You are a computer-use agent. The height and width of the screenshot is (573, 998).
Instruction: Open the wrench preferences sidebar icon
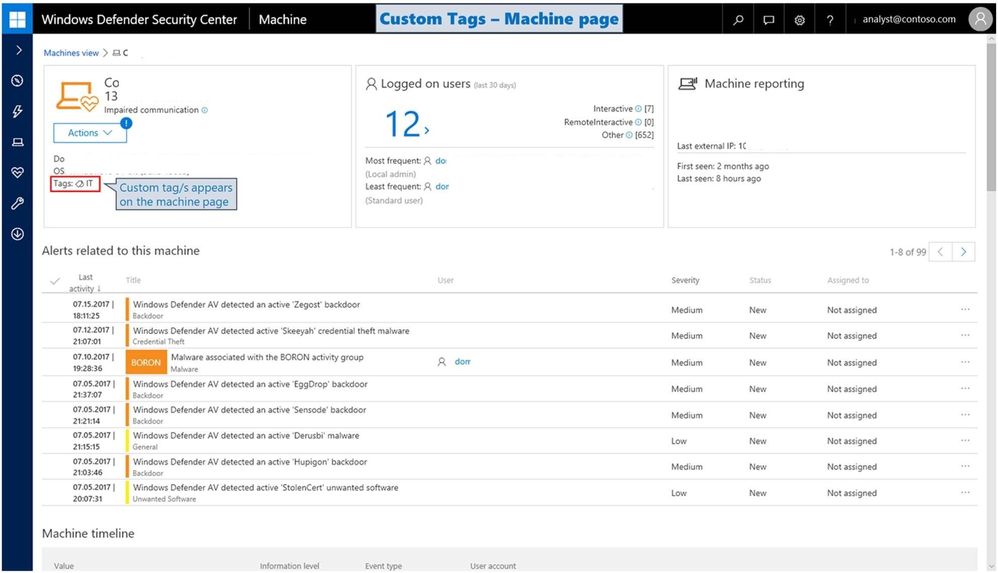(x=17, y=203)
